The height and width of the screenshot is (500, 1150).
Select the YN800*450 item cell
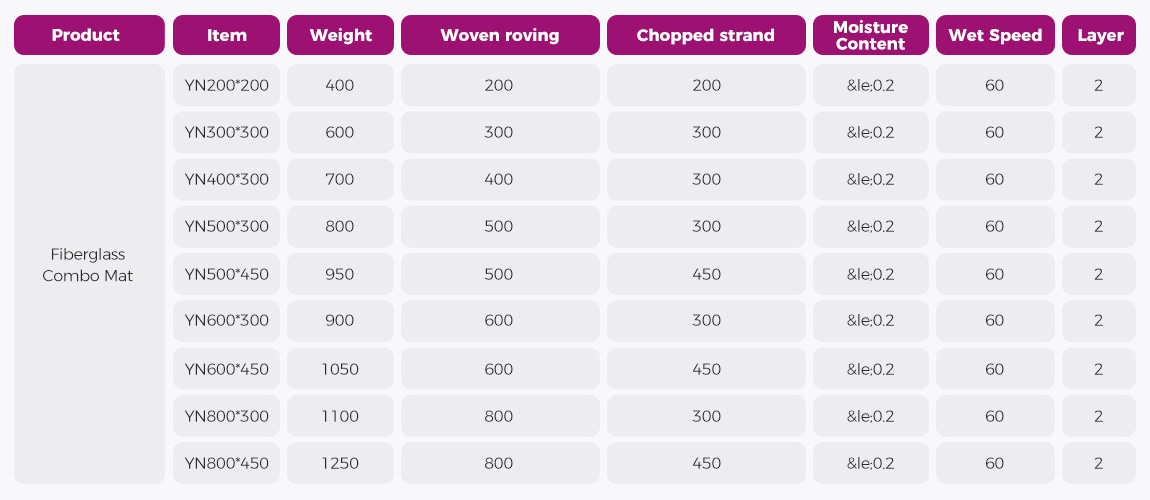click(227, 463)
